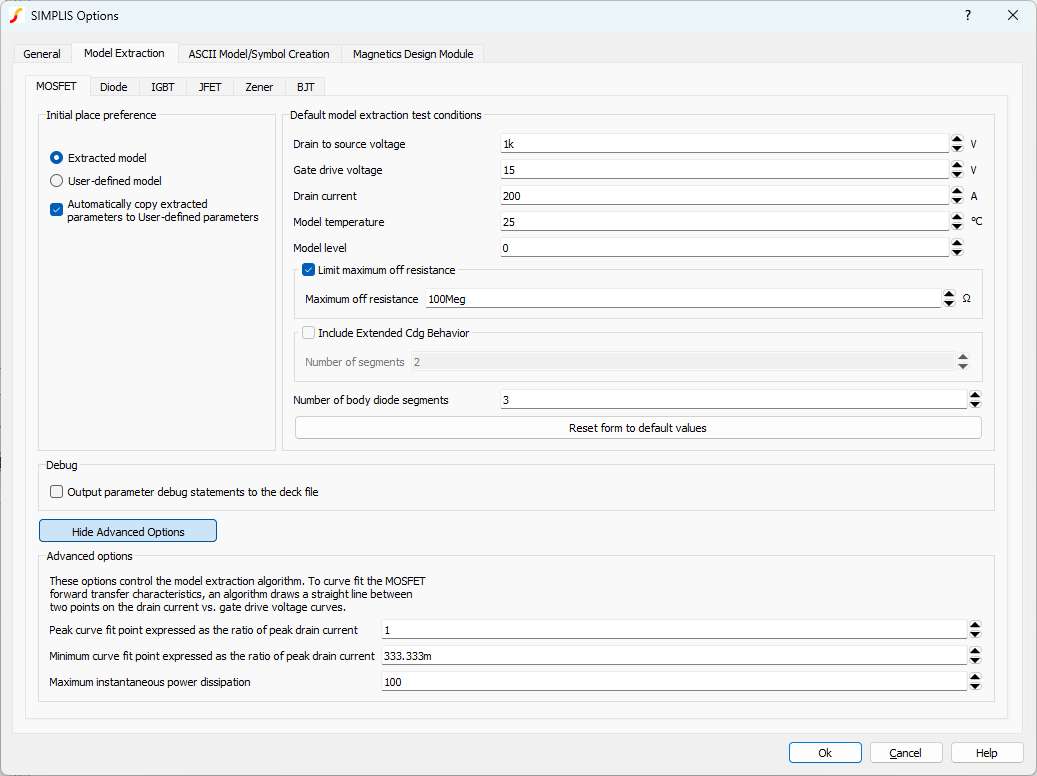Viewport: 1037px width, 776px height.
Task: Decrease Model temperature using spinner down arrow
Action: pos(957,226)
